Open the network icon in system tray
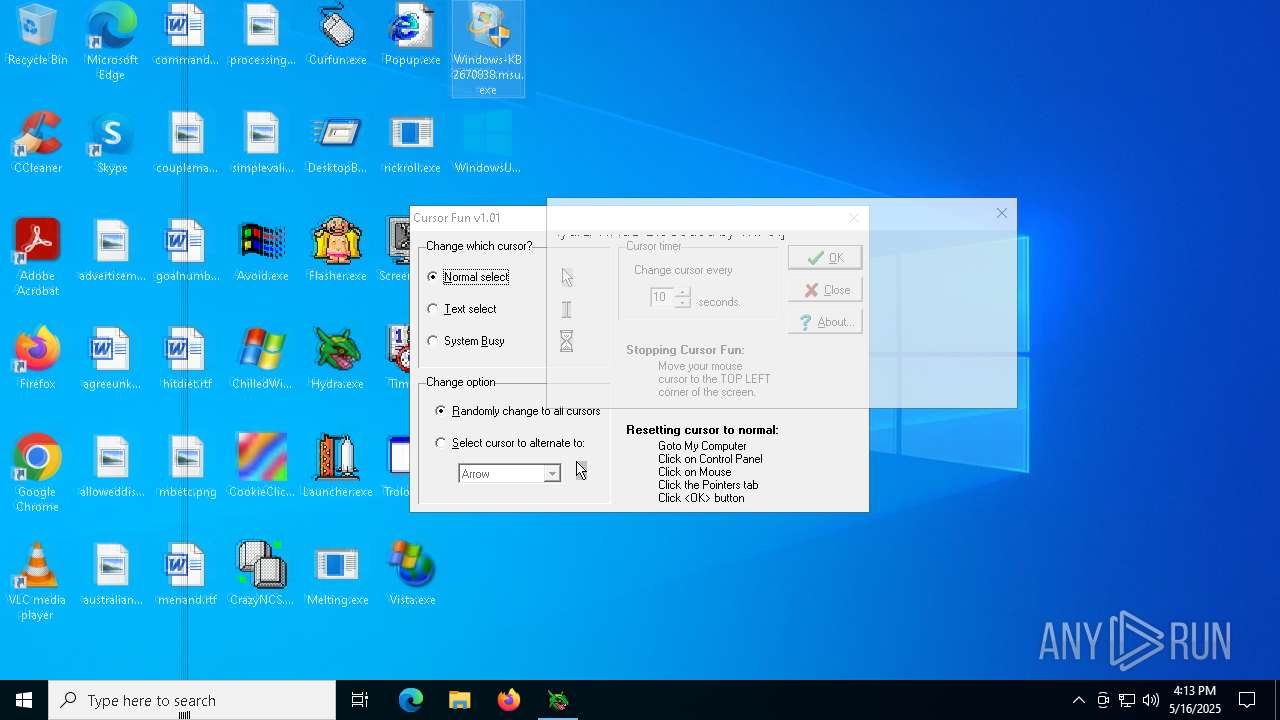This screenshot has width=1280, height=720. (x=1127, y=700)
